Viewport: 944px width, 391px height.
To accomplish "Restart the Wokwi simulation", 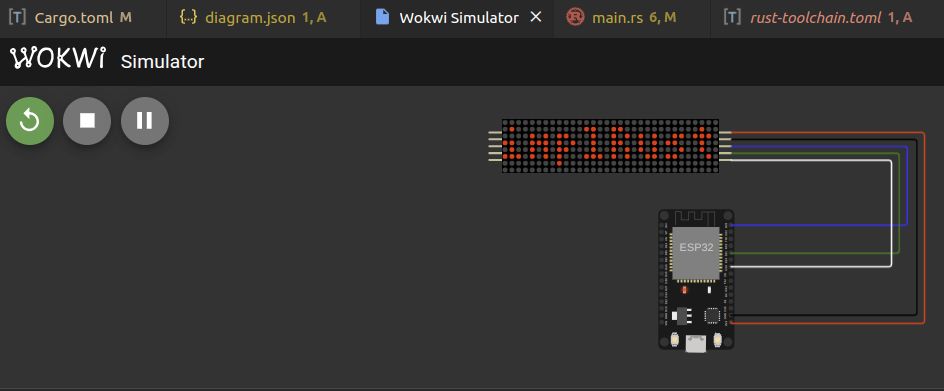I will 30,121.
